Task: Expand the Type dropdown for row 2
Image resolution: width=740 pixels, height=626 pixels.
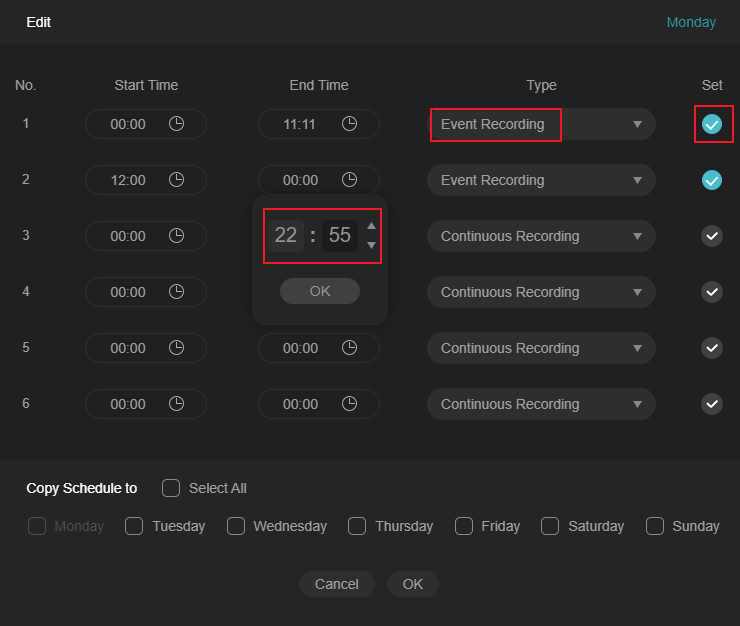Action: [541, 180]
